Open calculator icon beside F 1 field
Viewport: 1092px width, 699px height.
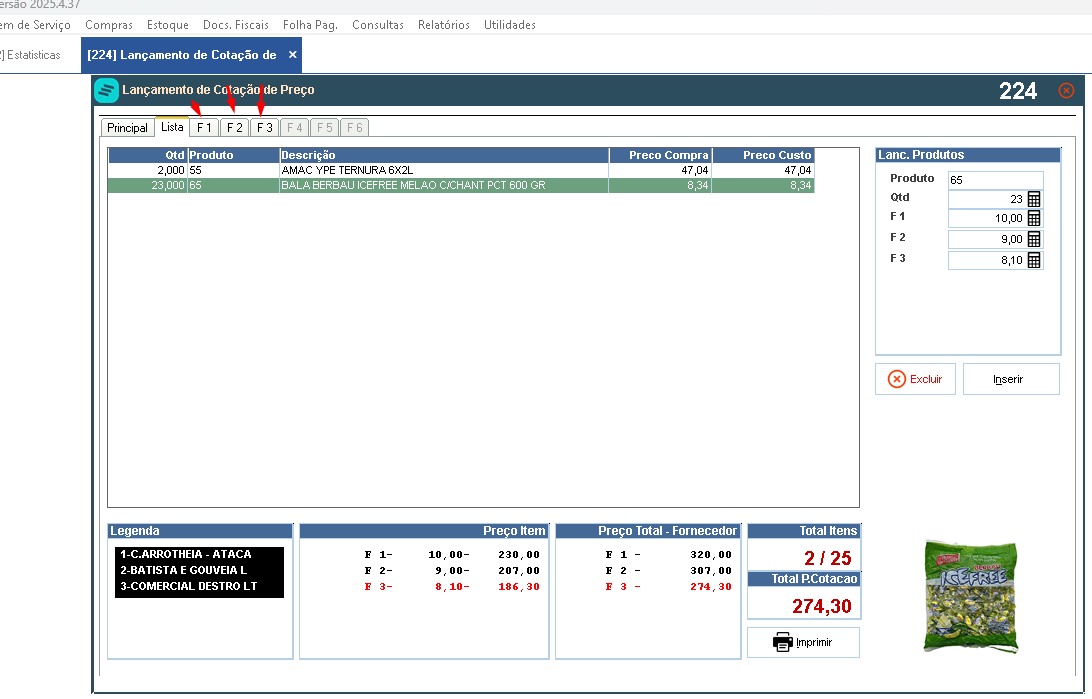pos(1034,218)
